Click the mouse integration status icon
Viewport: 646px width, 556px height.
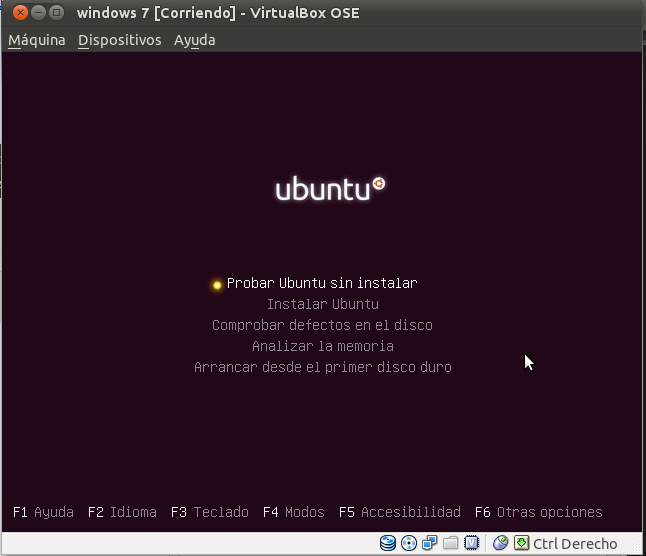500,543
